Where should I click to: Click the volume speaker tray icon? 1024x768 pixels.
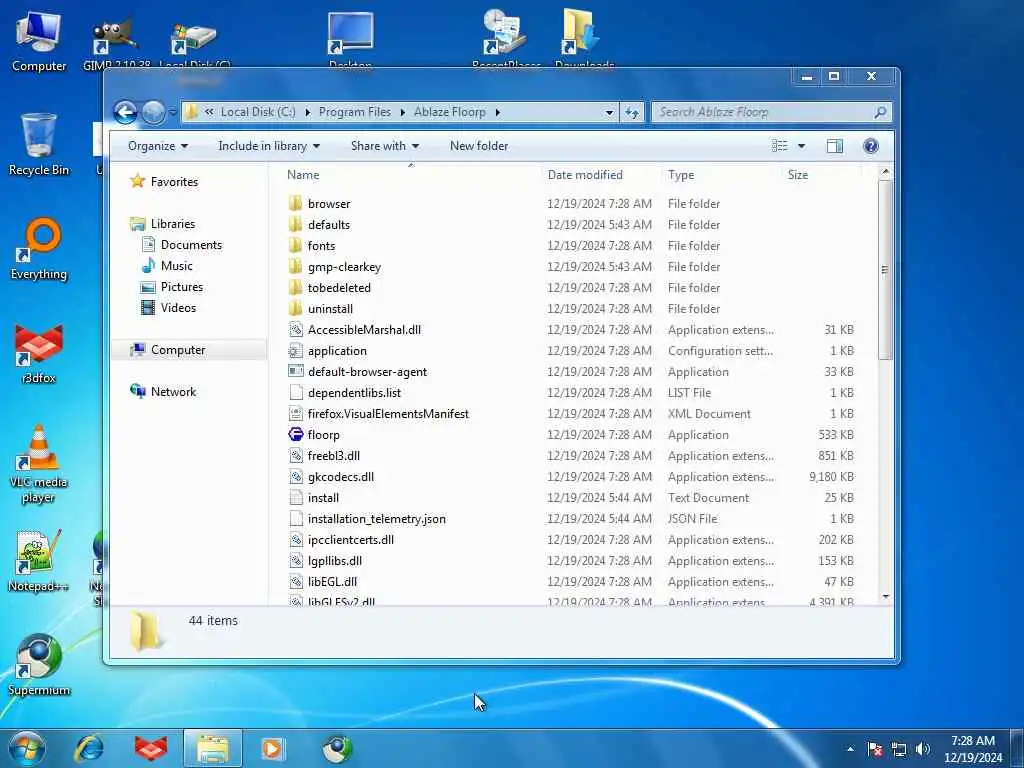point(922,749)
